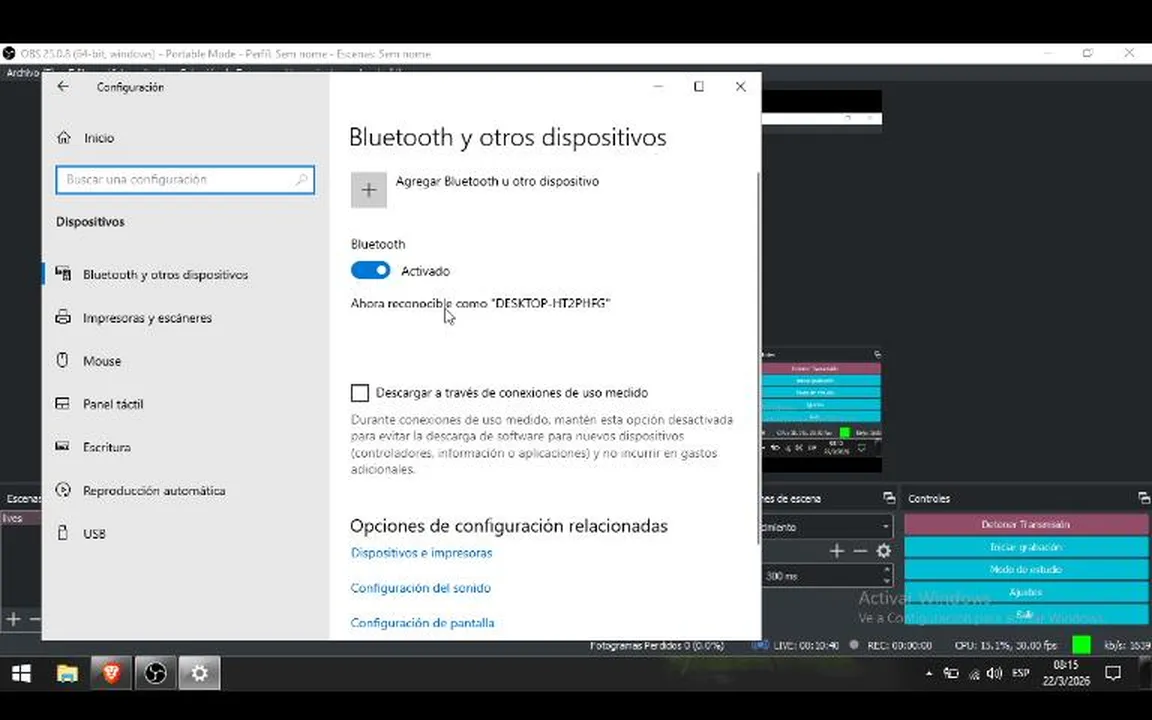1152x720 pixels.
Task: Click Detener Transmisión in OBS
Action: [x=1026, y=524]
